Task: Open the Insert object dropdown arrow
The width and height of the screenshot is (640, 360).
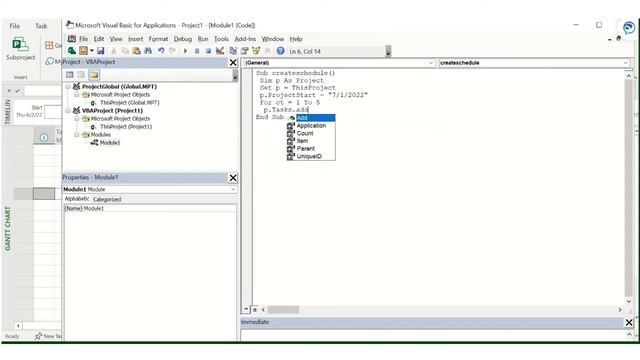Action: click(x=91, y=51)
